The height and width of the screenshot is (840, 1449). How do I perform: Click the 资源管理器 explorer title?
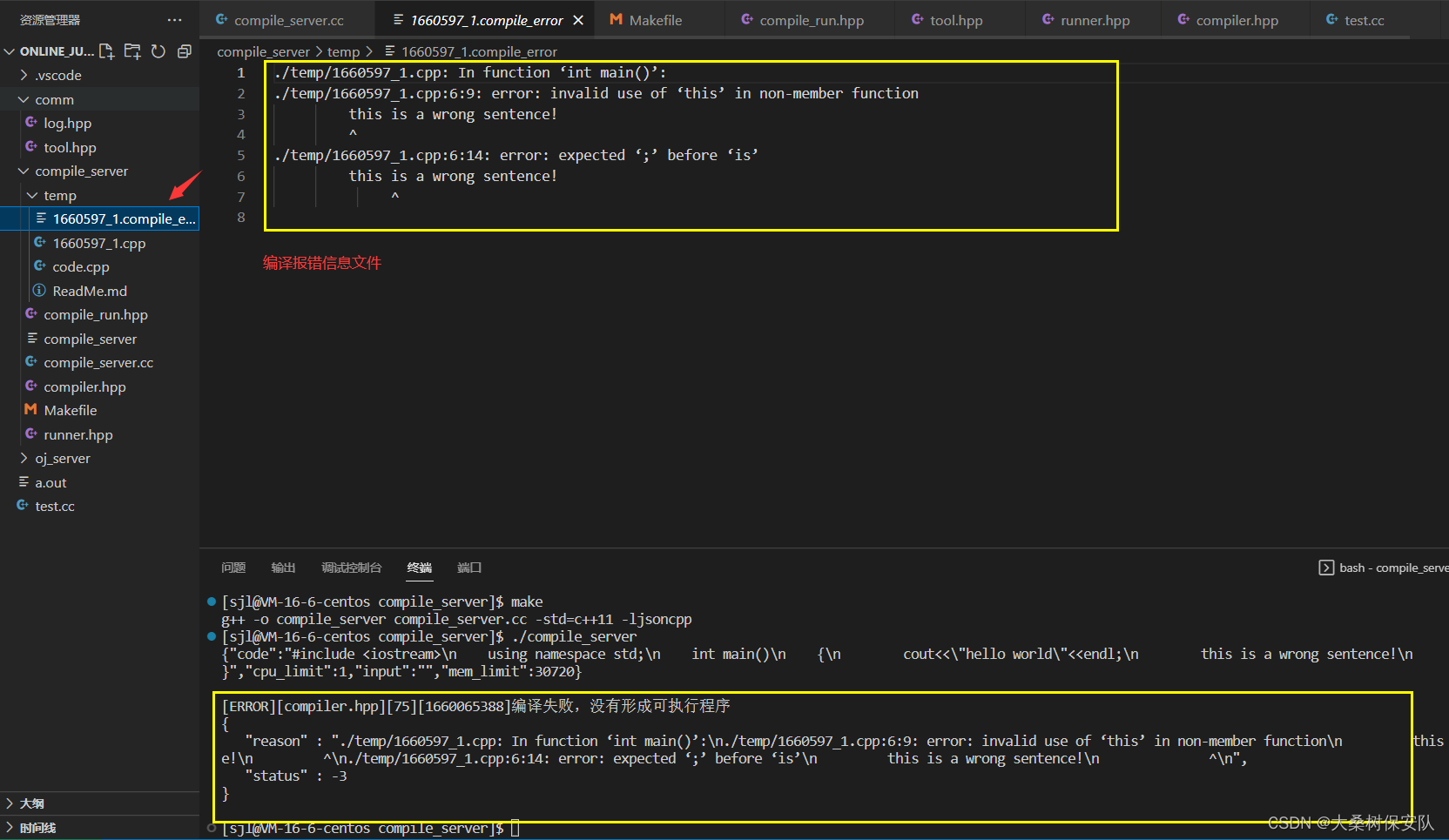(50, 20)
